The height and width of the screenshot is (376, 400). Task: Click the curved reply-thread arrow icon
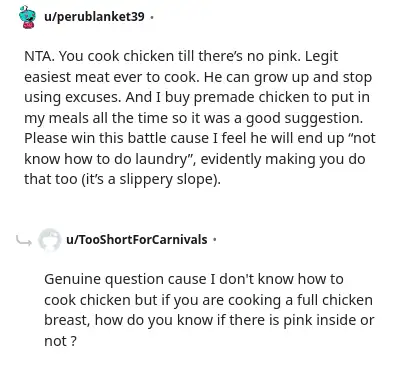pos(24,240)
